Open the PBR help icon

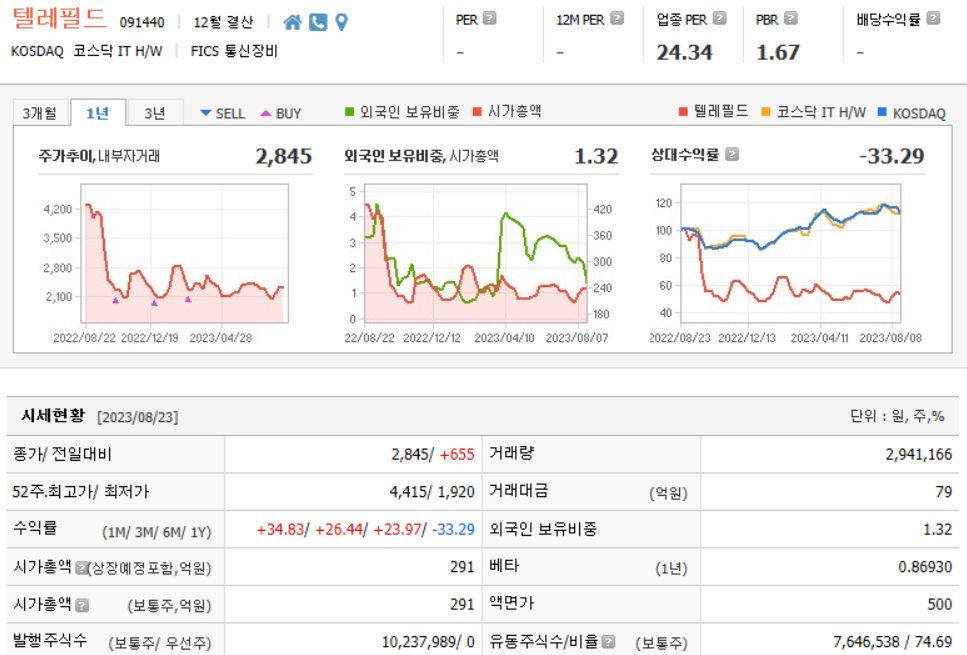coord(790,16)
